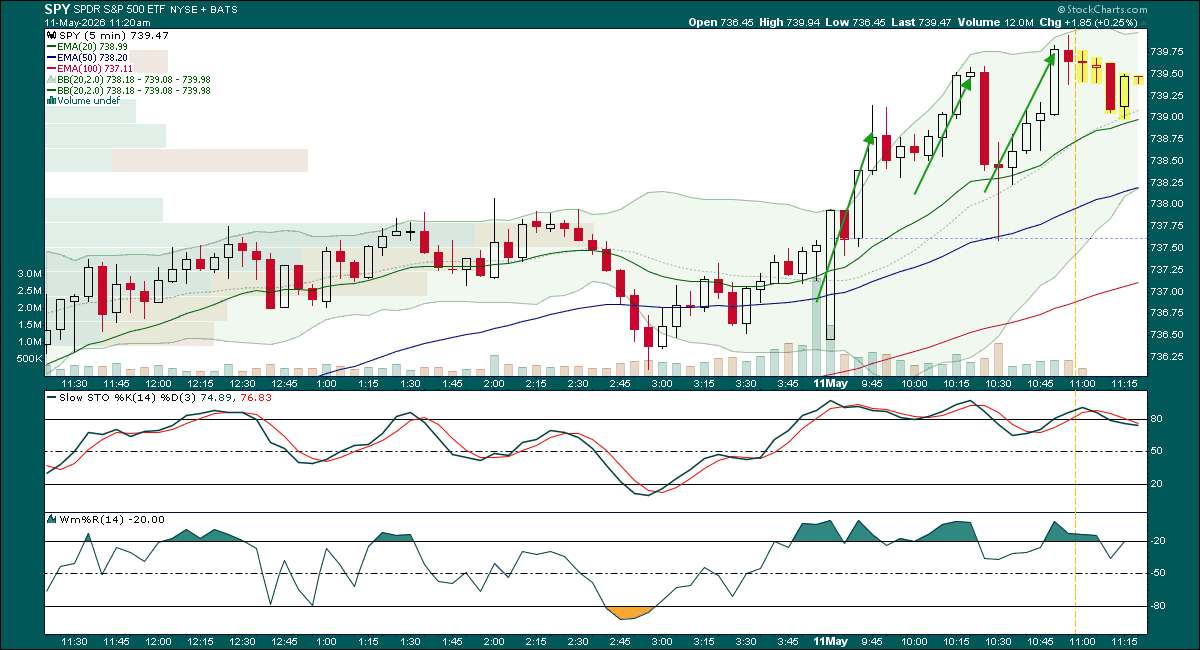Click the -80 level on Williams %R axis

(x=1160, y=606)
